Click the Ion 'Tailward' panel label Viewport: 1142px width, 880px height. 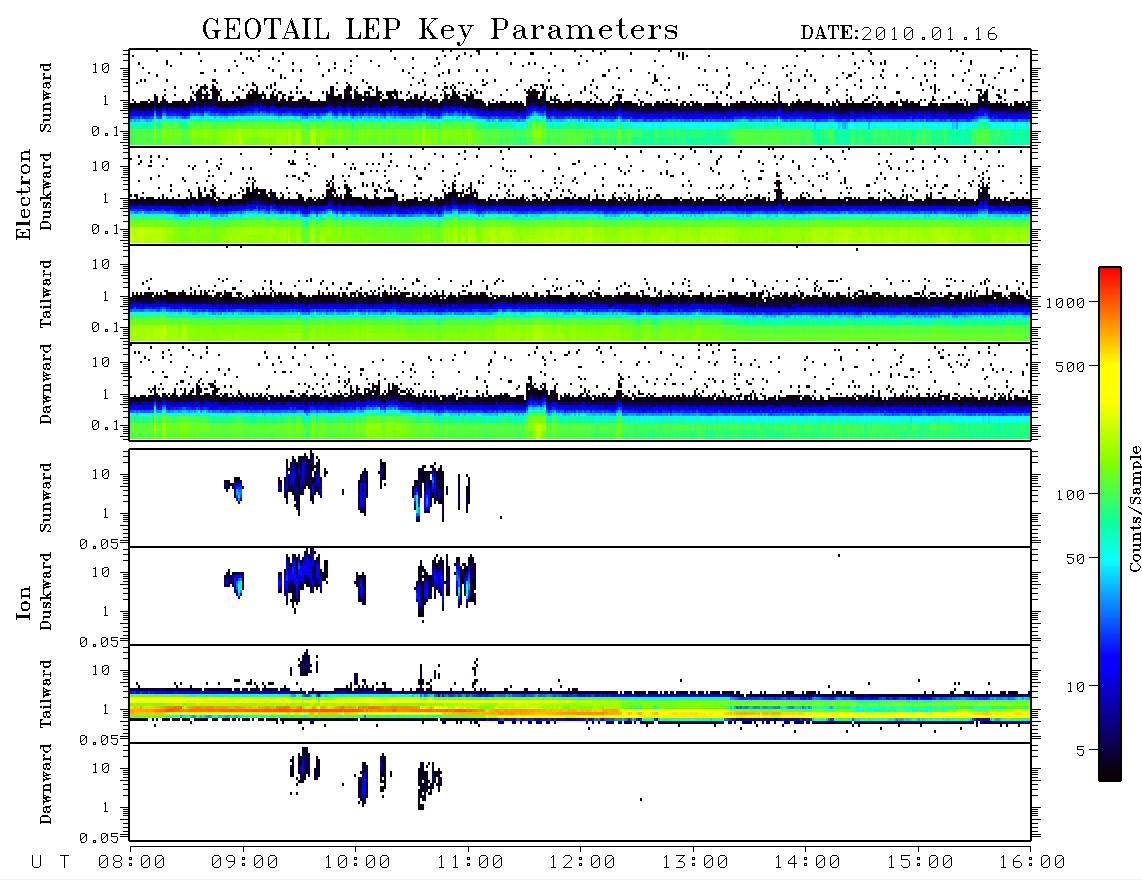(x=46, y=694)
